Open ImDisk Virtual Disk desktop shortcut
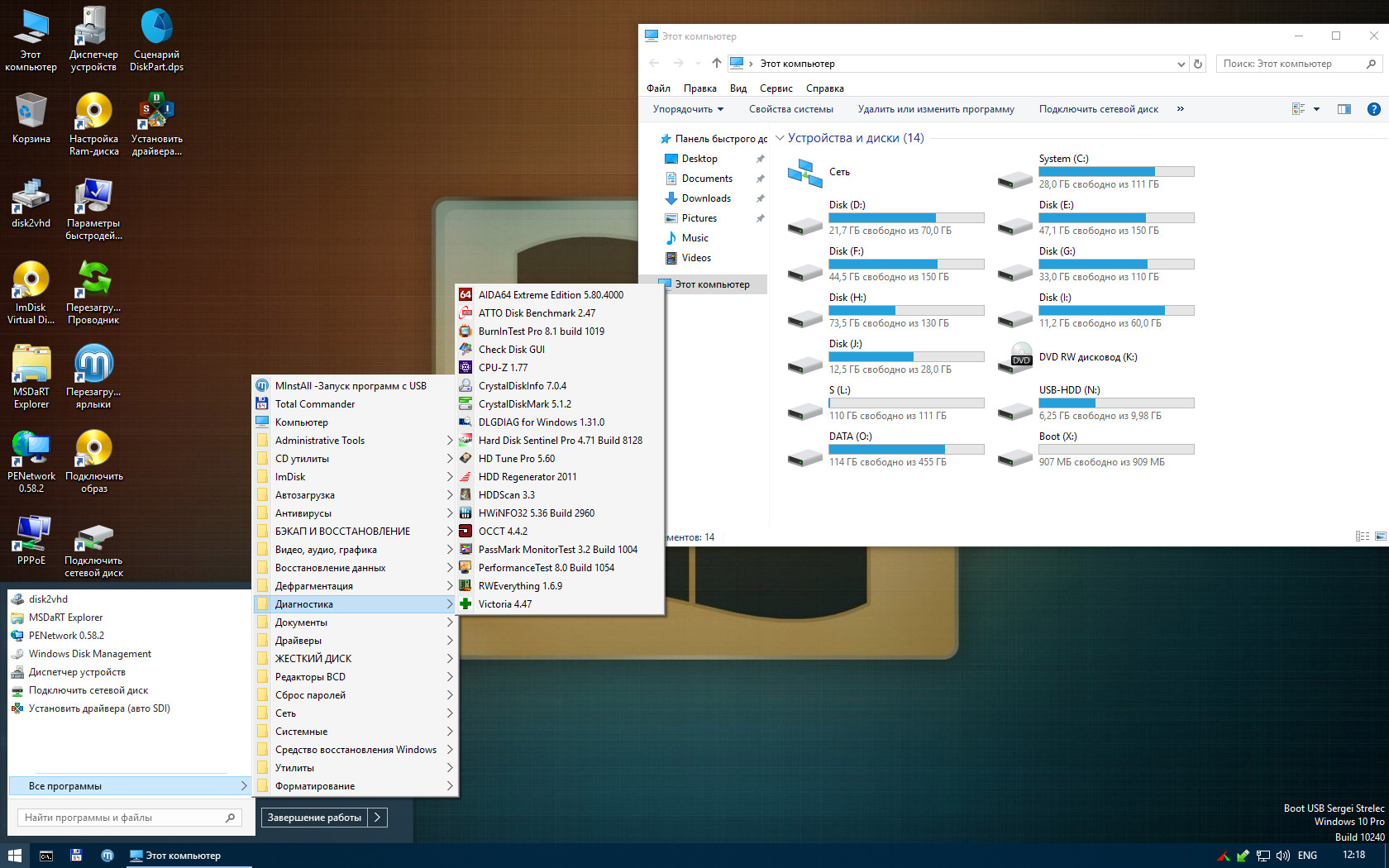 (x=31, y=293)
